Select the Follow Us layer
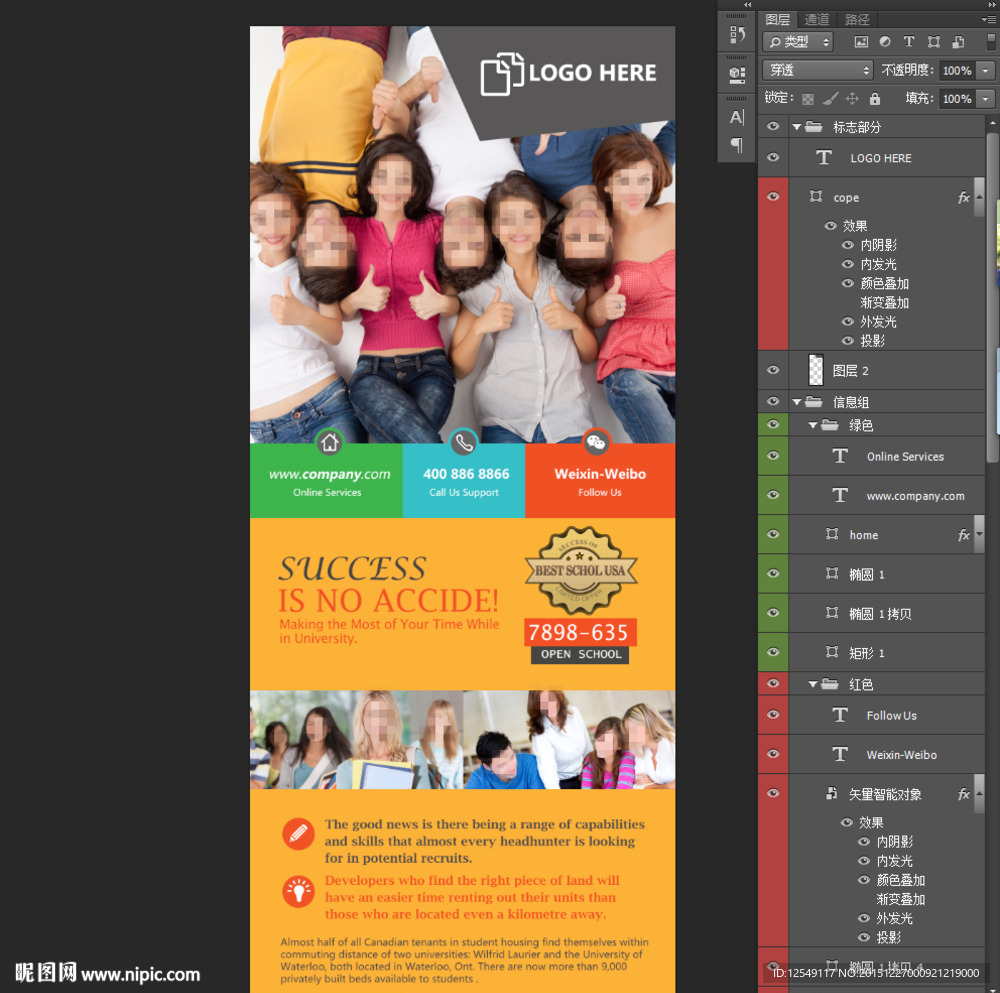 pyautogui.click(x=886, y=715)
